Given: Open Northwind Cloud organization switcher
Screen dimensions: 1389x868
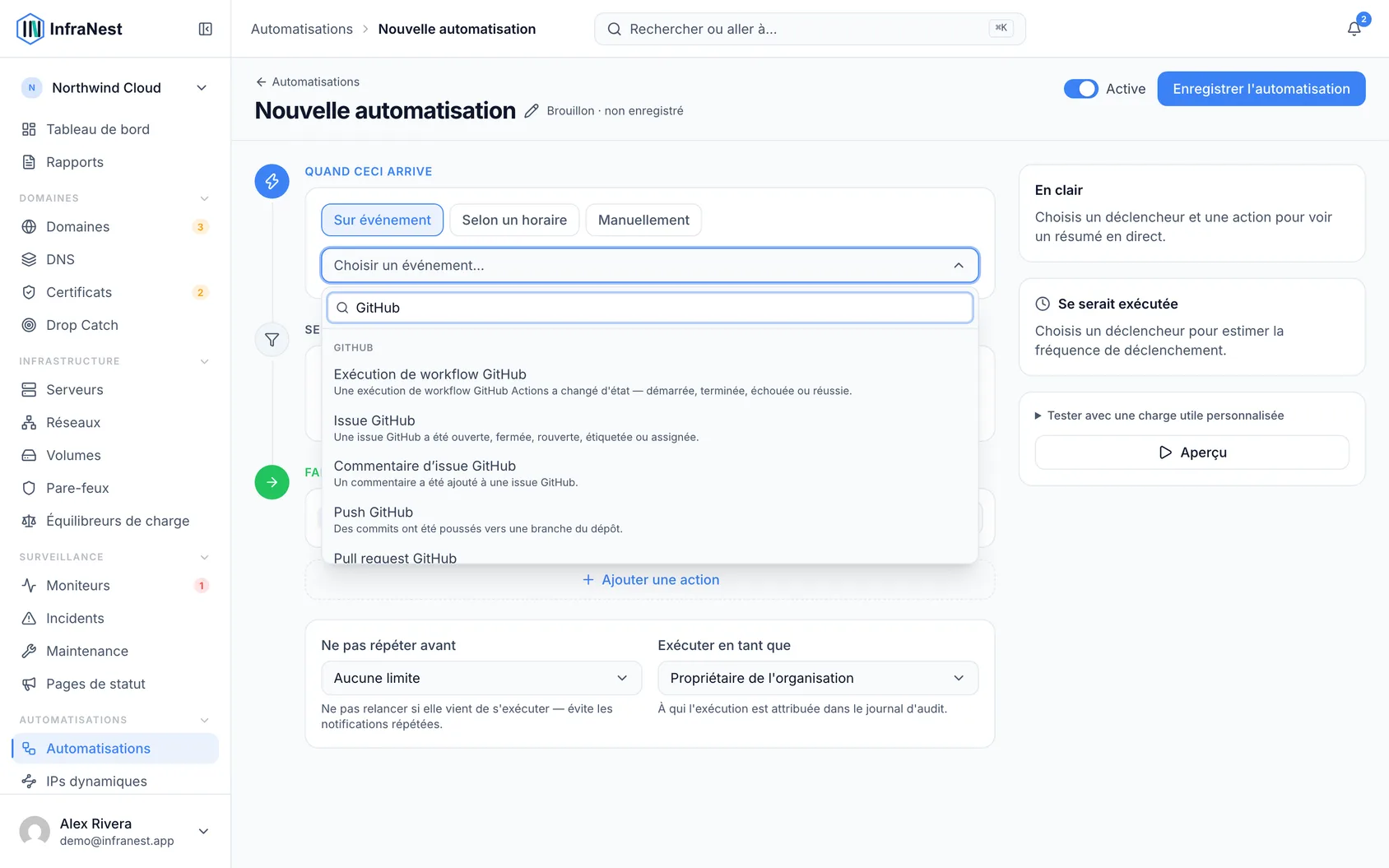Looking at the screenshot, I should pyautogui.click(x=115, y=88).
